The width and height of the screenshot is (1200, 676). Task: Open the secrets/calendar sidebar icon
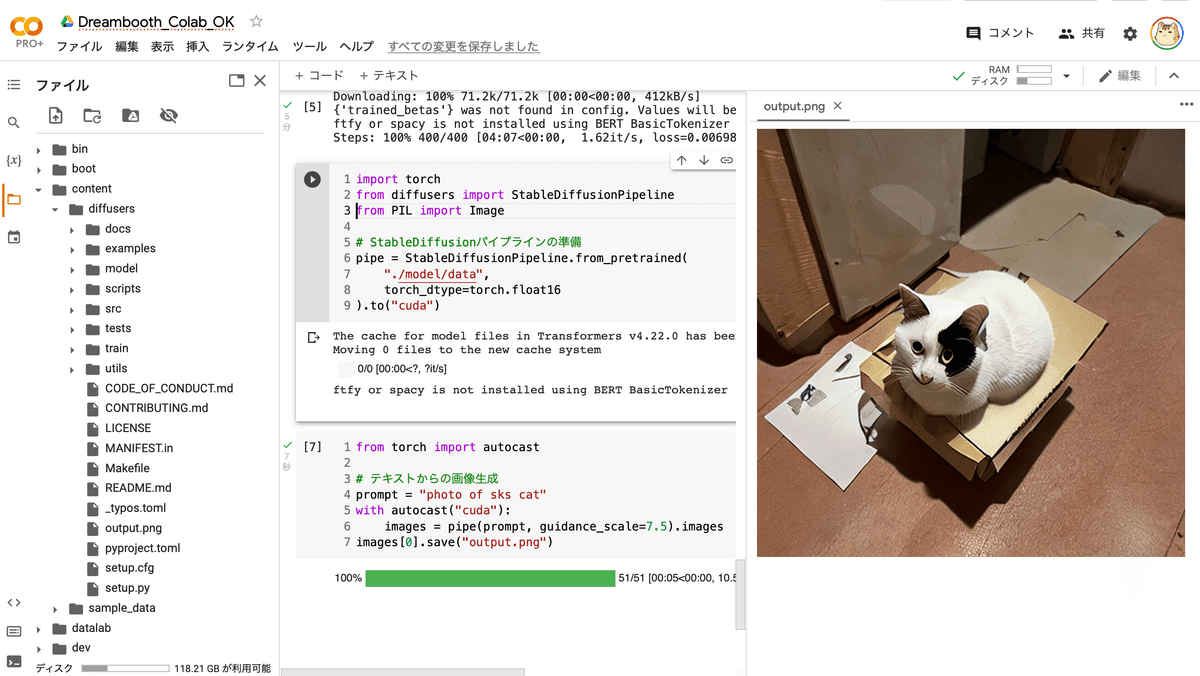[x=14, y=237]
